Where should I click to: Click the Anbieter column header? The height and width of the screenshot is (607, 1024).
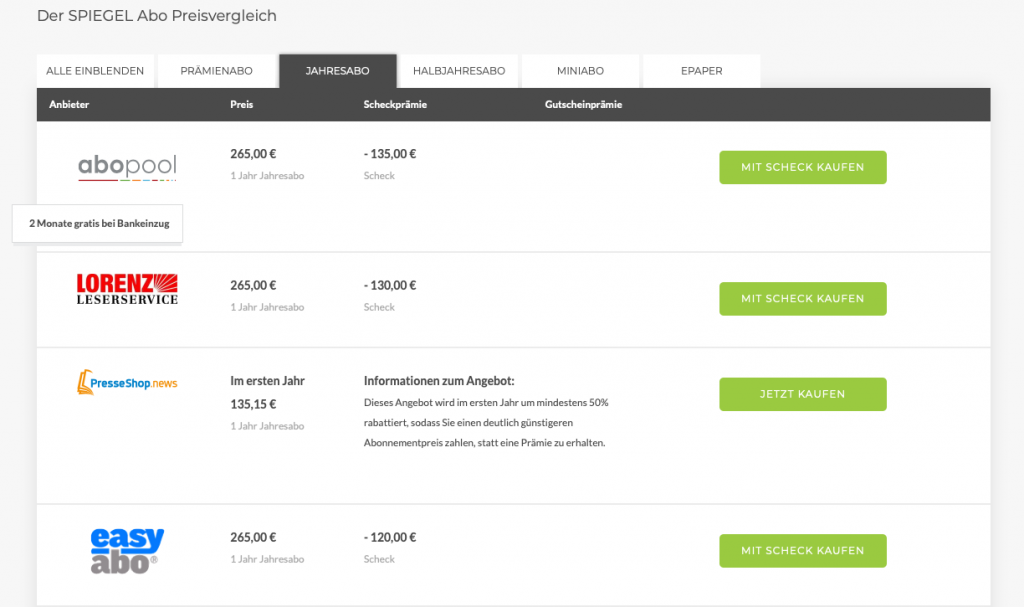69,105
